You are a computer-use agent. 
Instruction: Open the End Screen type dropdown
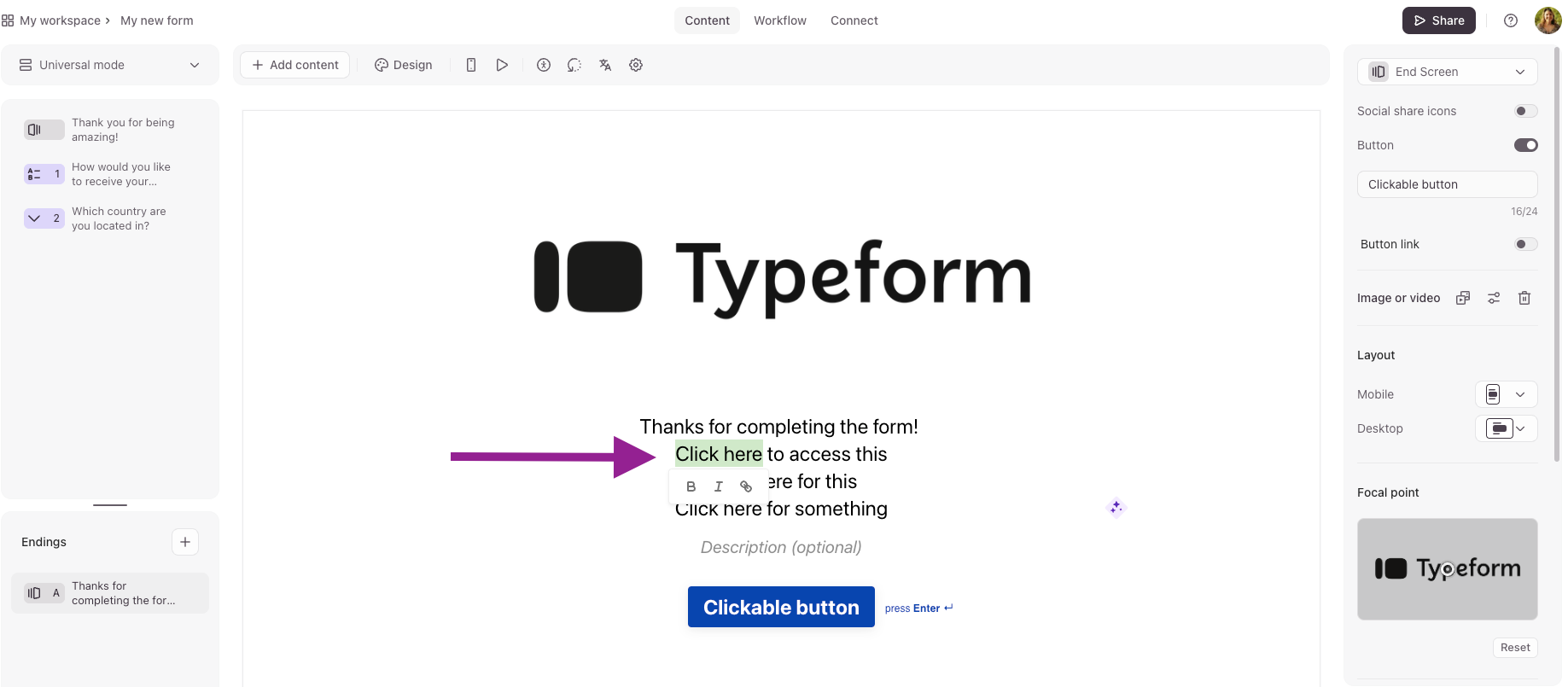[1448, 72]
